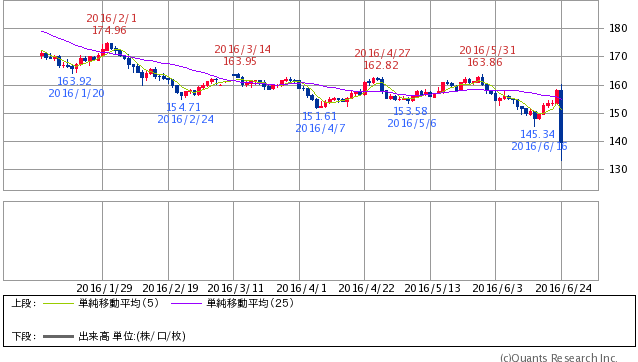Click the large blue final candlestick
This screenshot has height=362, width=638.
click(x=562, y=122)
